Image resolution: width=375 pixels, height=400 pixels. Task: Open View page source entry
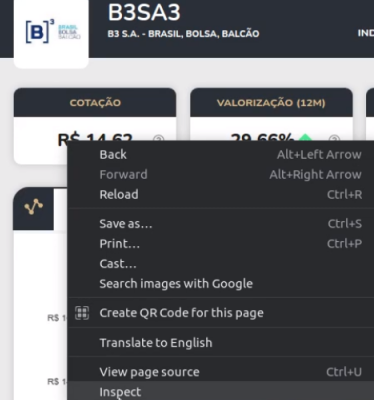[x=221, y=372]
